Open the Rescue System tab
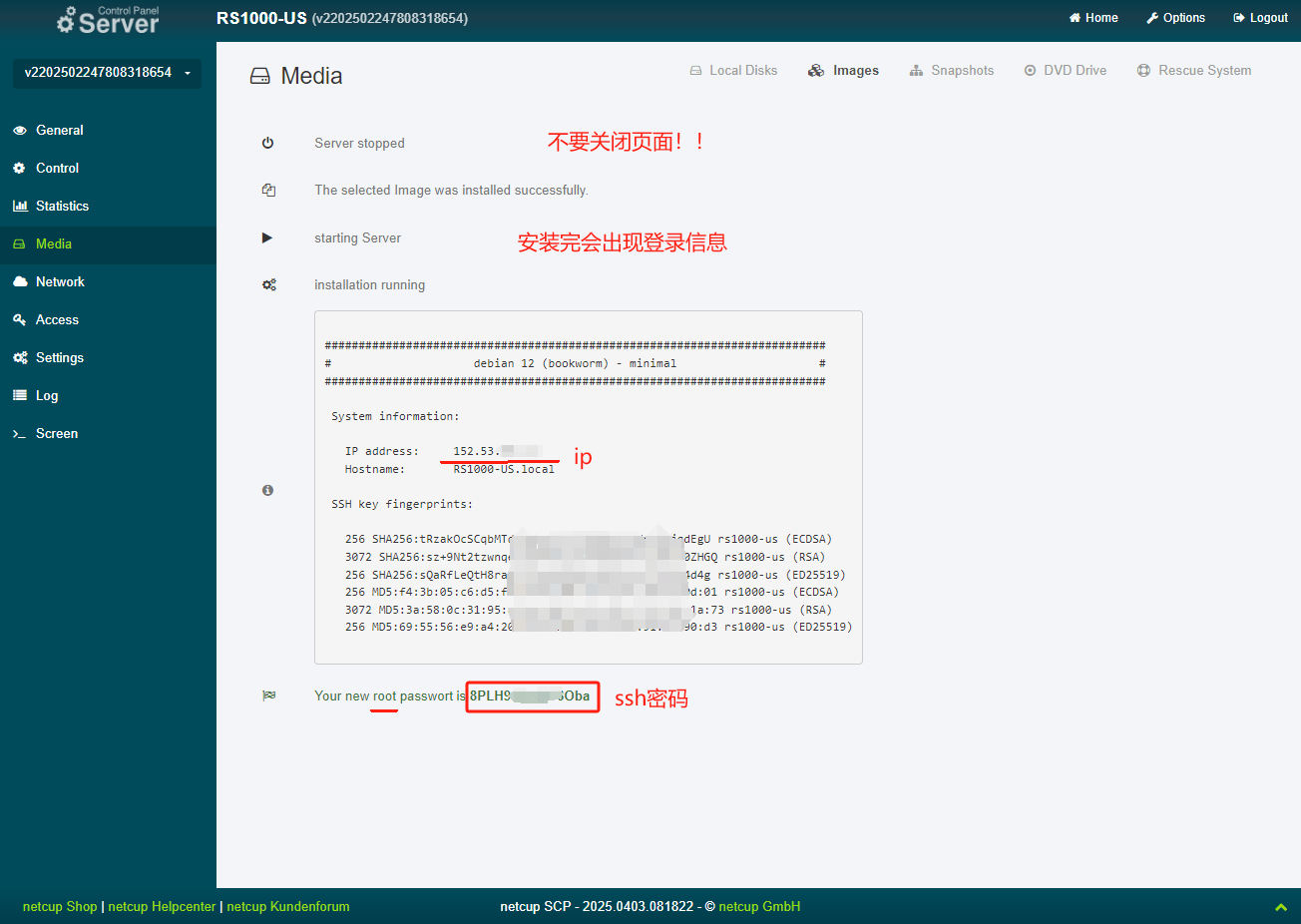The width and height of the screenshot is (1301, 924). click(x=1194, y=71)
